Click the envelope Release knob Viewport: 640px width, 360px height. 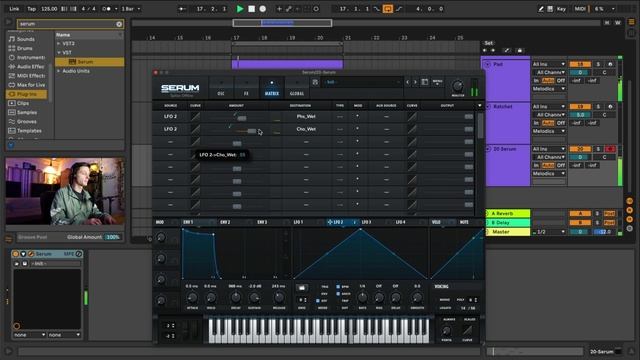pyautogui.click(x=278, y=298)
